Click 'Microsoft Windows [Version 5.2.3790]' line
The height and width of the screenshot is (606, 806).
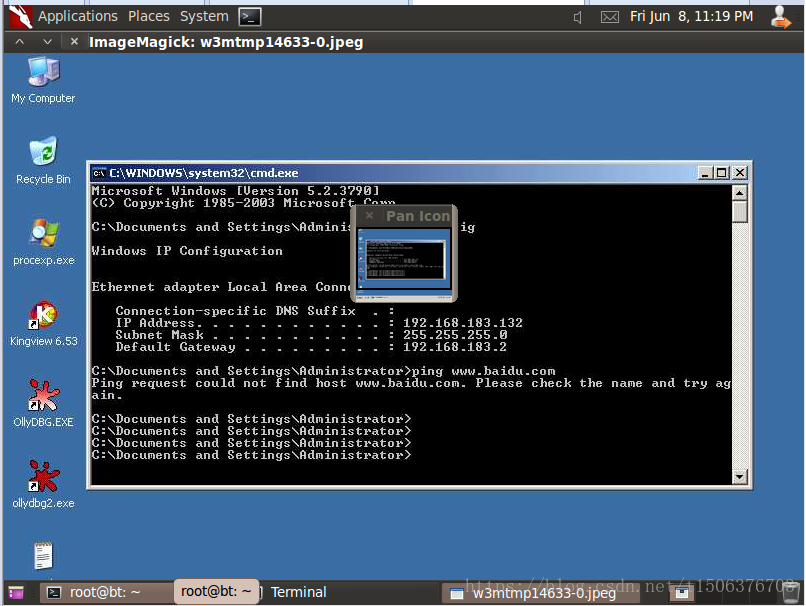pyautogui.click(x=235, y=191)
